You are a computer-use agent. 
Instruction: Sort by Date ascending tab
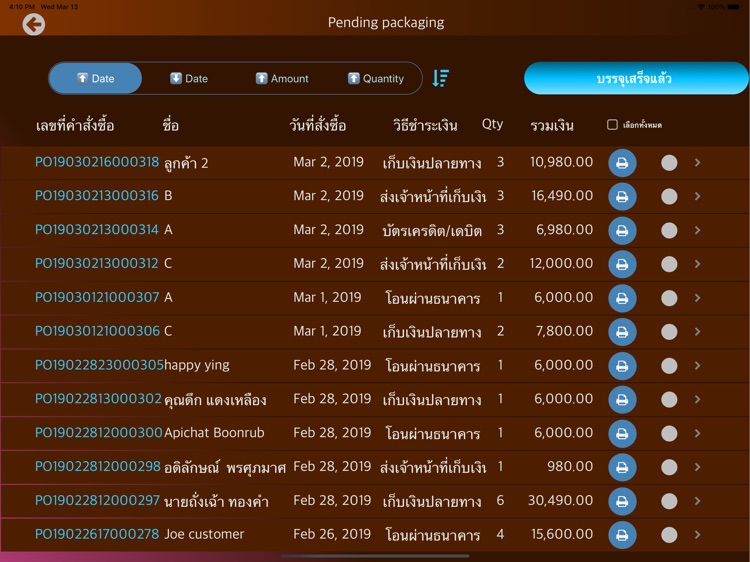95,78
